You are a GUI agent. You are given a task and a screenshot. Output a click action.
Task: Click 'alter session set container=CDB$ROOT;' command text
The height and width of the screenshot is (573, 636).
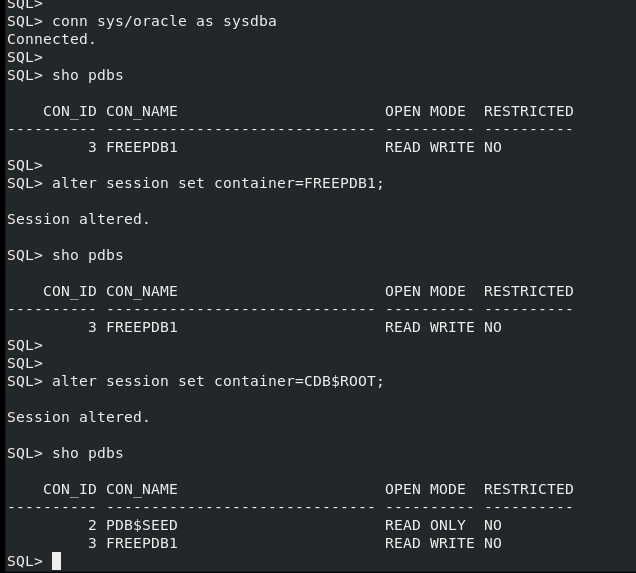click(218, 381)
